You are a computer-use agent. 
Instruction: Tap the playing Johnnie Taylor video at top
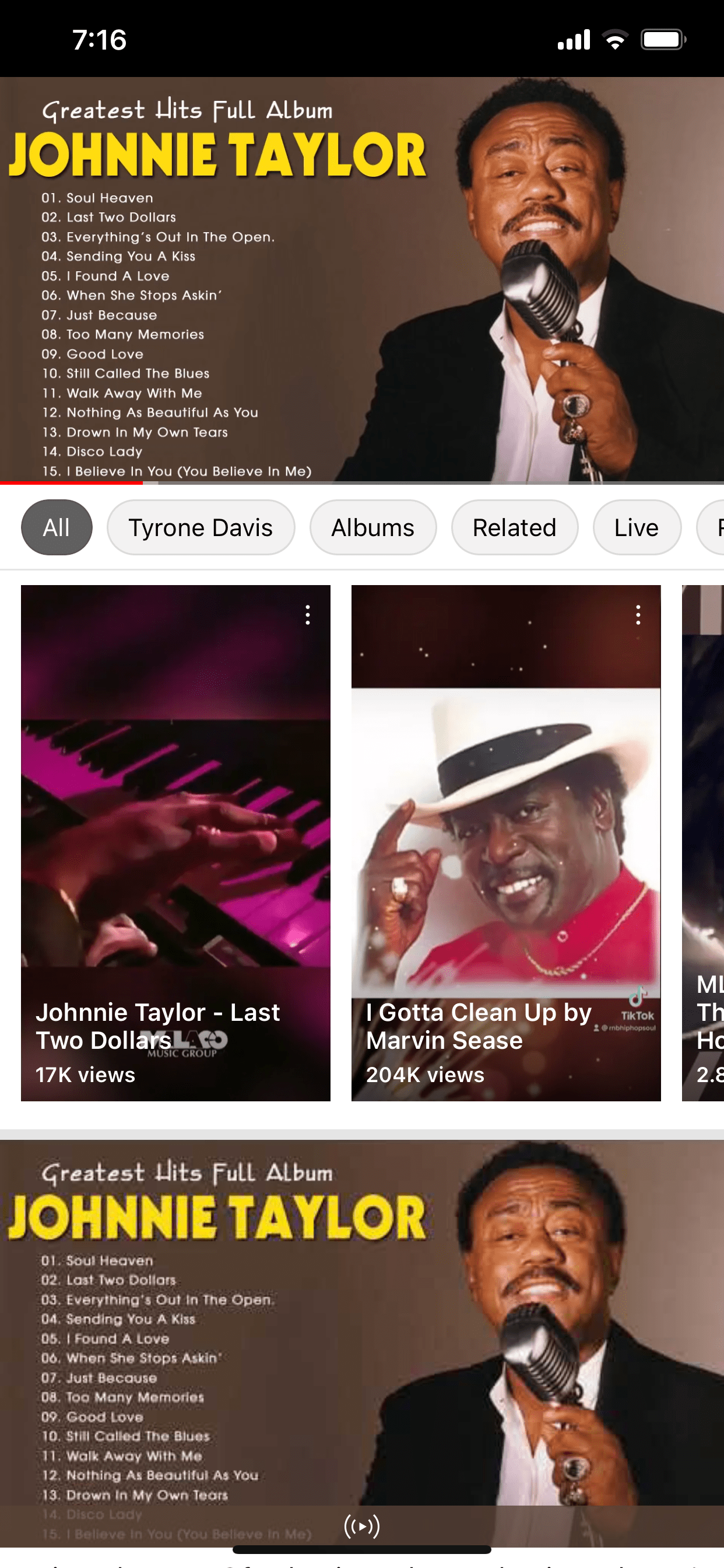click(x=362, y=280)
